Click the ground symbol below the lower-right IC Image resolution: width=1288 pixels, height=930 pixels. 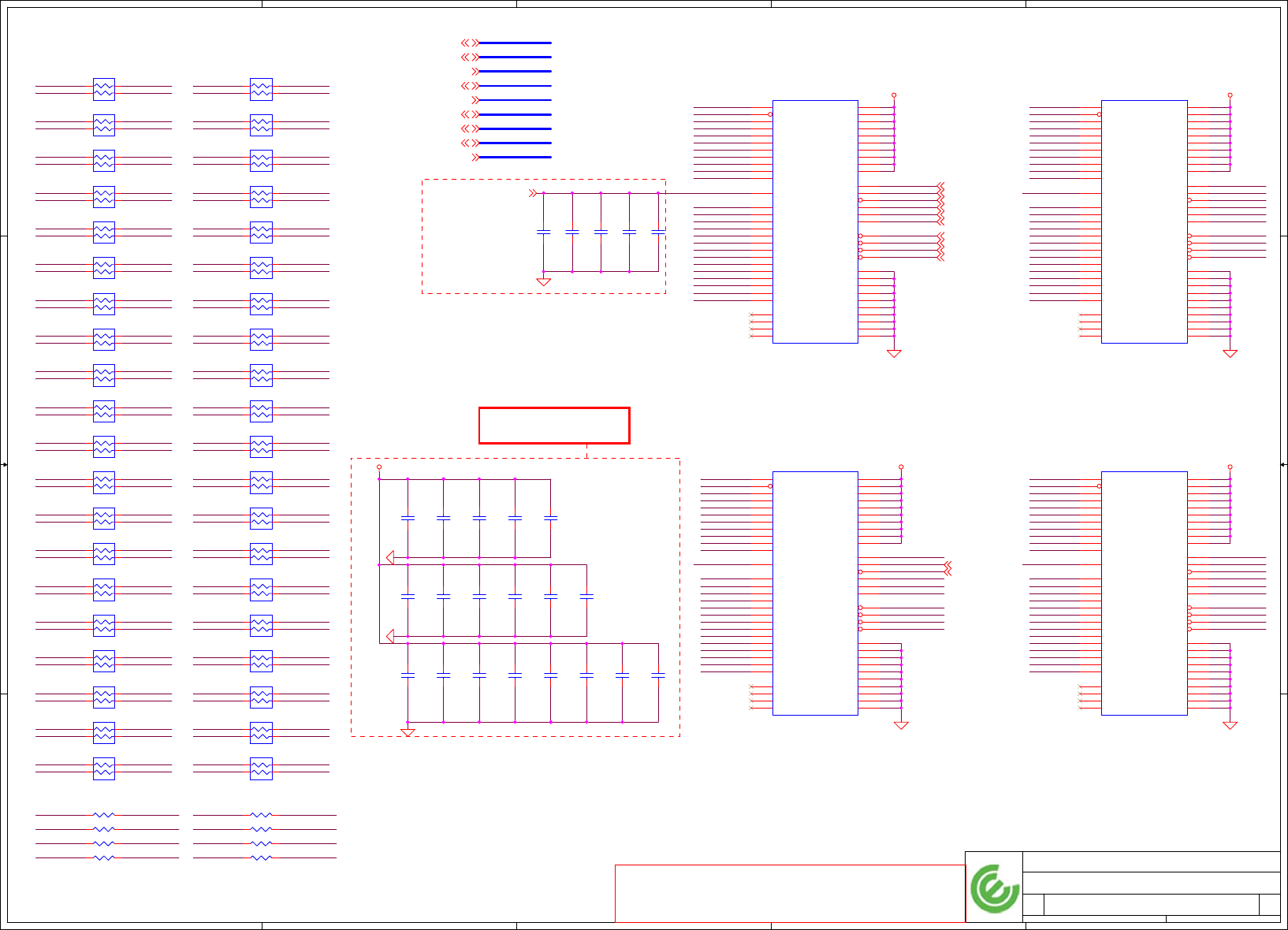[x=1230, y=726]
